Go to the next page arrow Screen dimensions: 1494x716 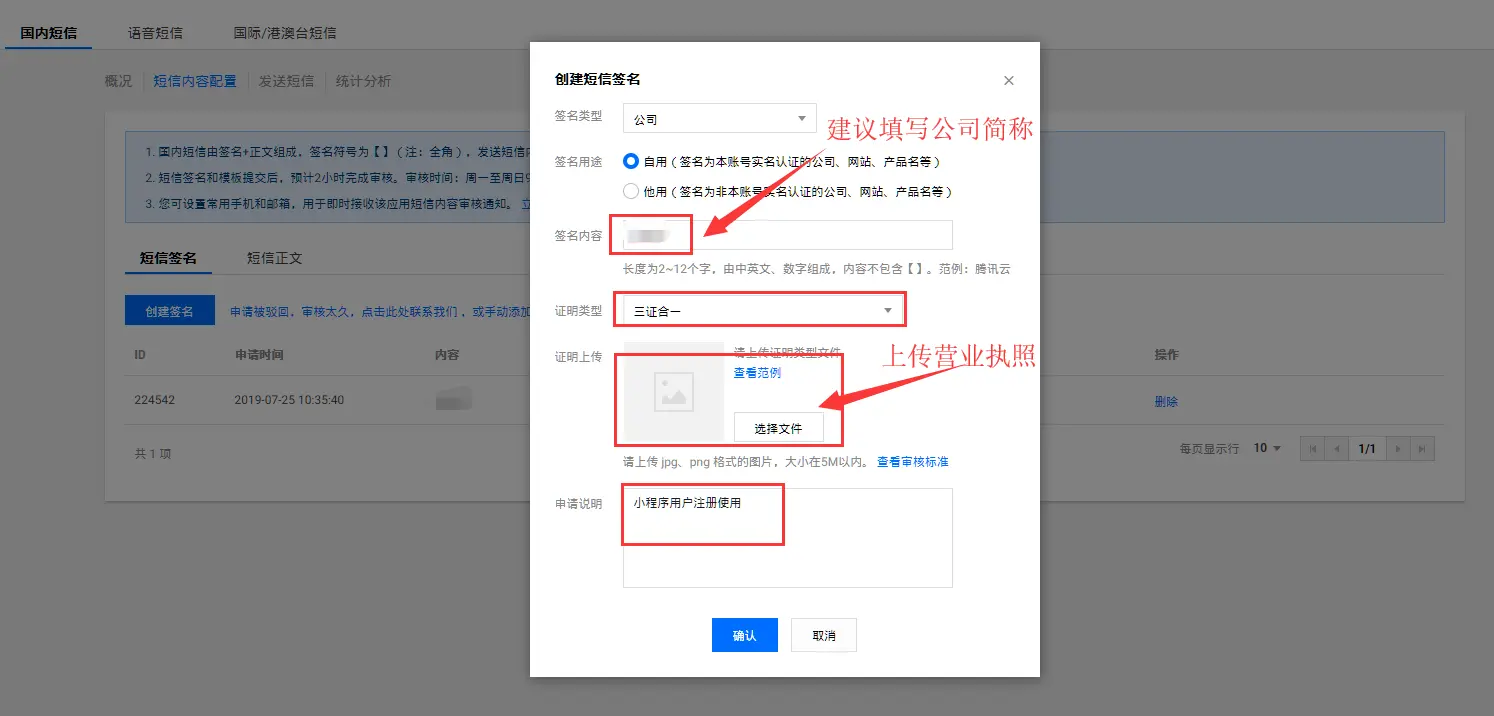coord(1398,449)
